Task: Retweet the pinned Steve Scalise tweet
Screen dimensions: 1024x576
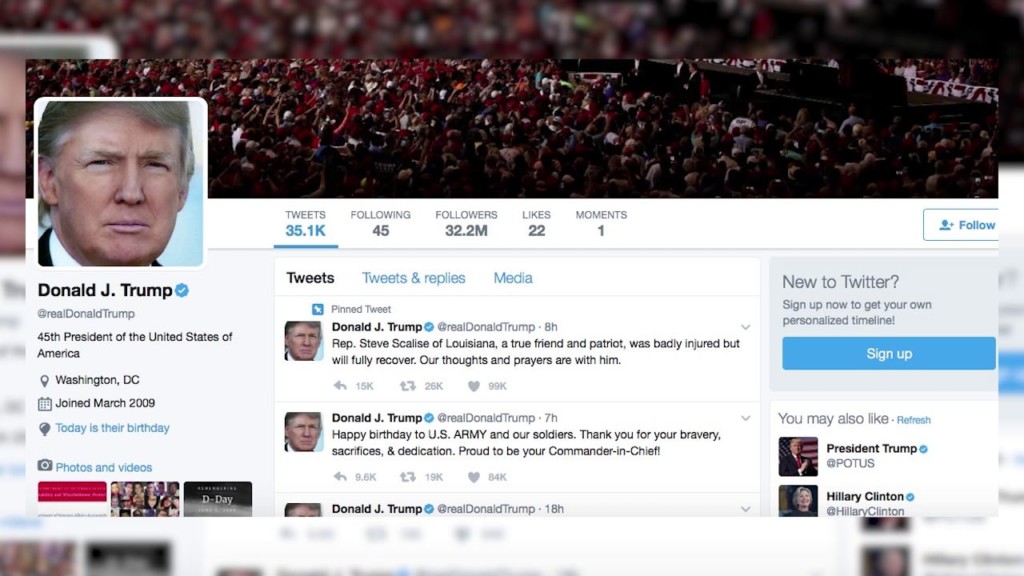Action: coord(408,386)
